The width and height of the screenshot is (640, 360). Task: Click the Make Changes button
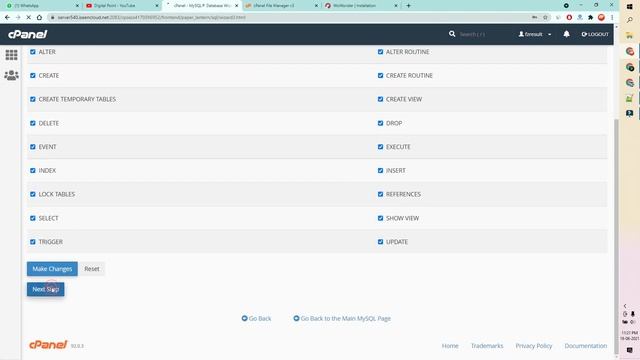(52, 269)
